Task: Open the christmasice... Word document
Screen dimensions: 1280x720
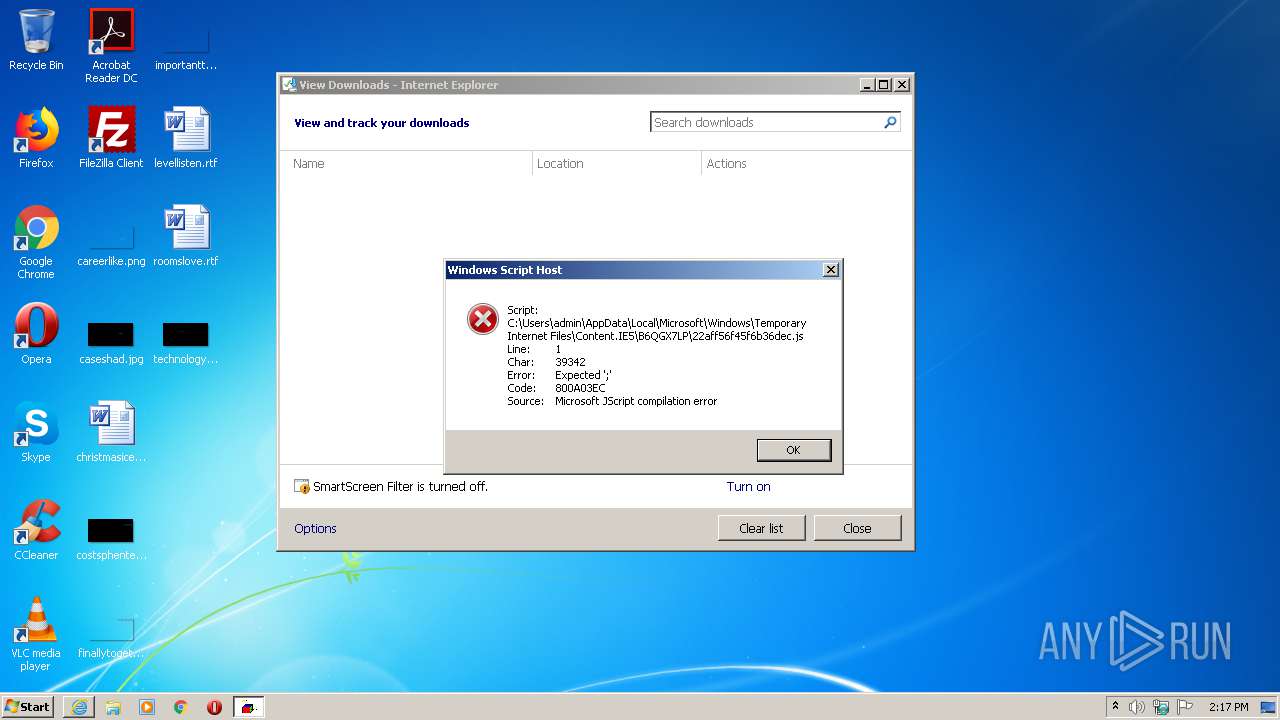Action: click(x=111, y=432)
